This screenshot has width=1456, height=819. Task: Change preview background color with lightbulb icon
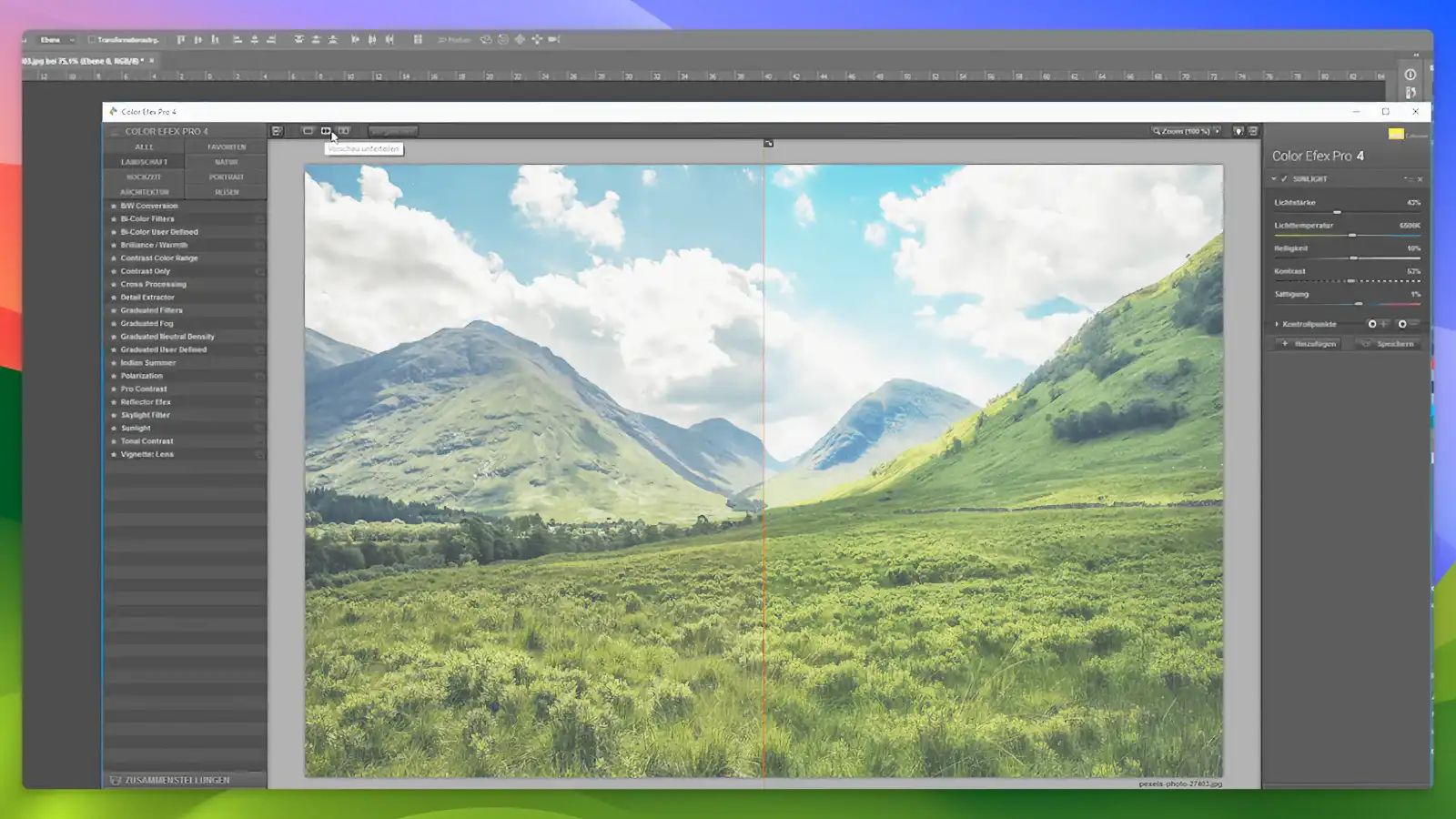[x=1239, y=131]
